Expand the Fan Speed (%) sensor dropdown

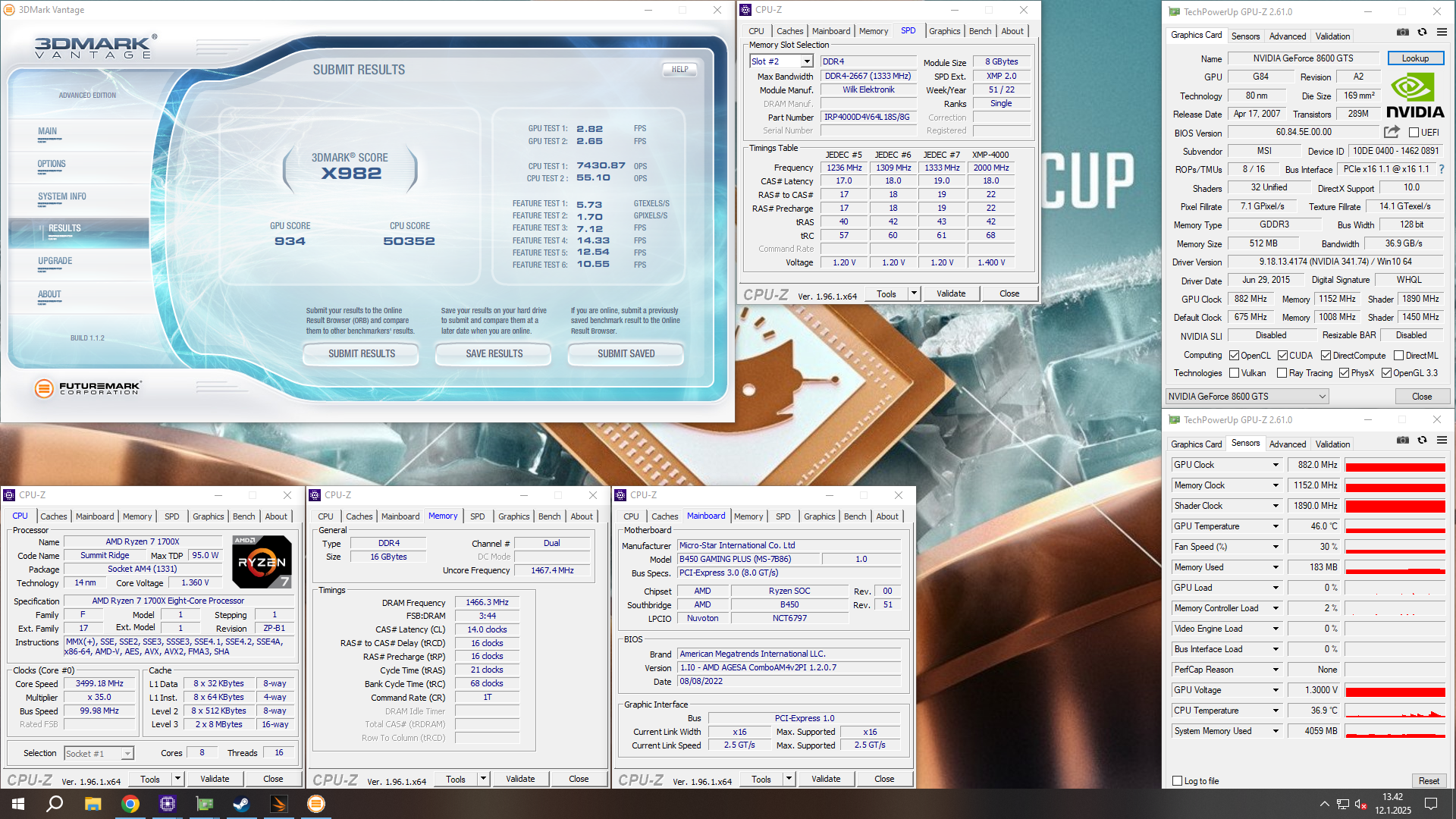[x=1276, y=547]
